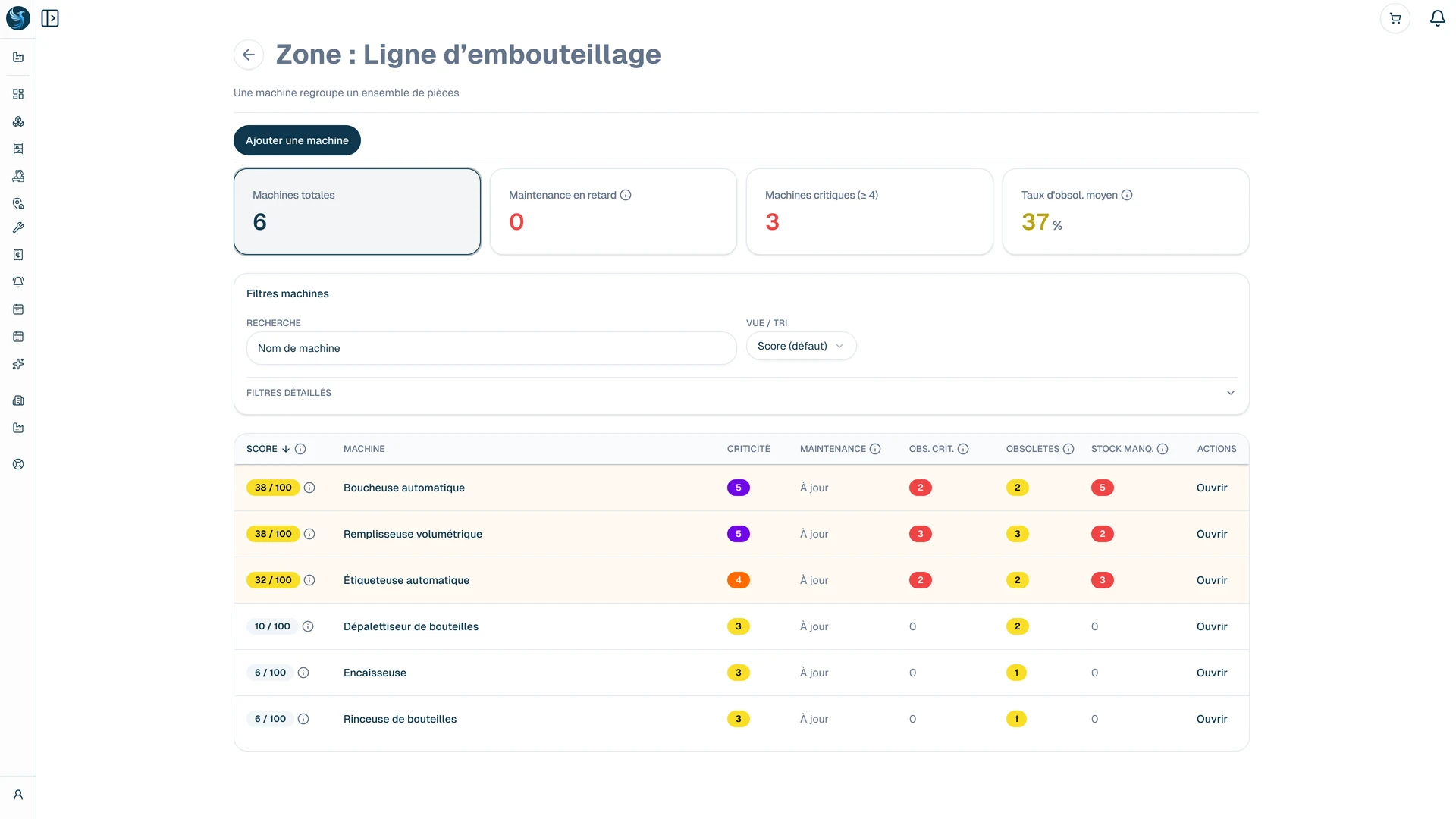The image size is (1456, 819).
Task: Open the location pin icon in sidebar
Action: click(x=18, y=203)
